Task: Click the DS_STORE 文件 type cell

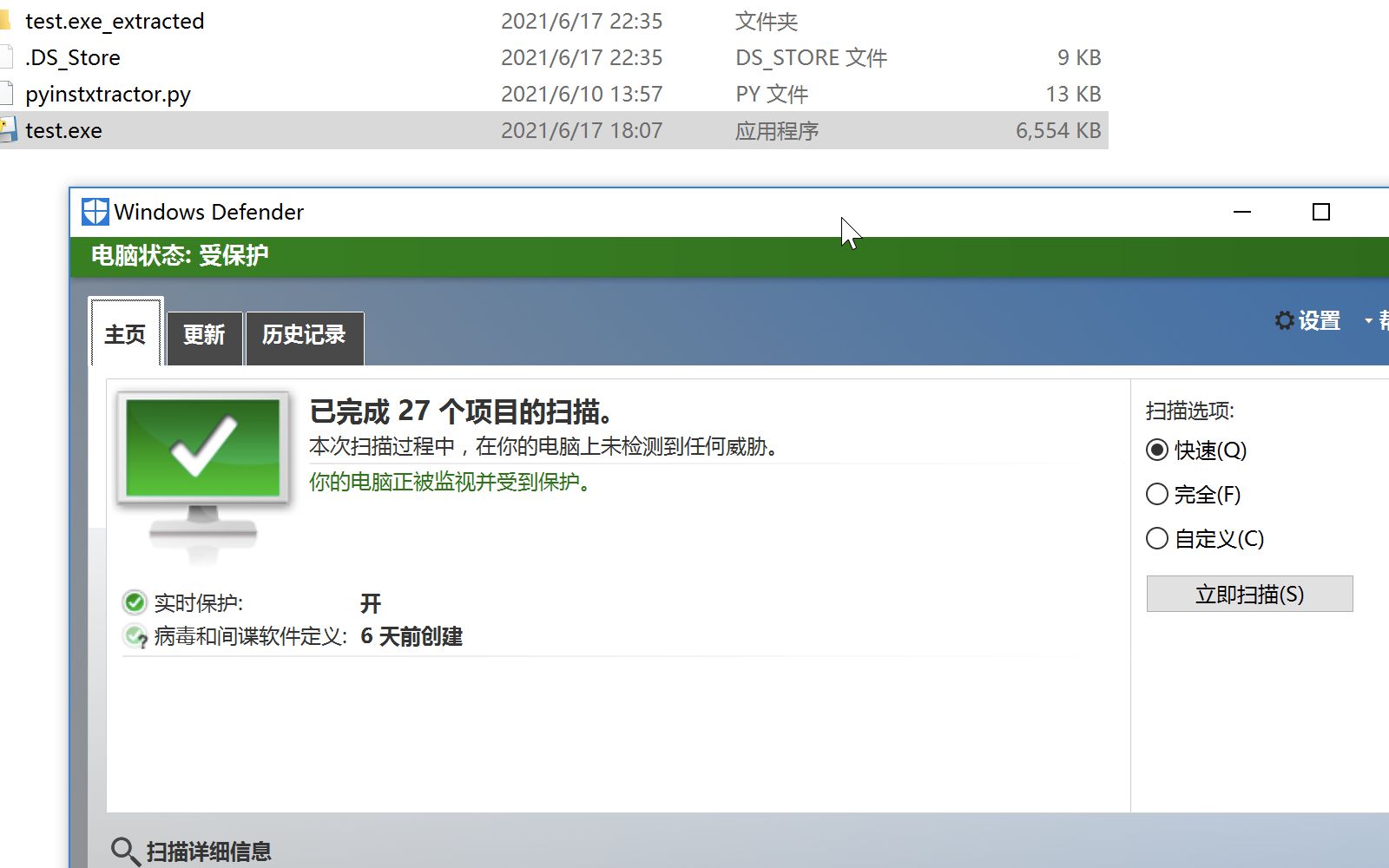Action: pos(812,57)
